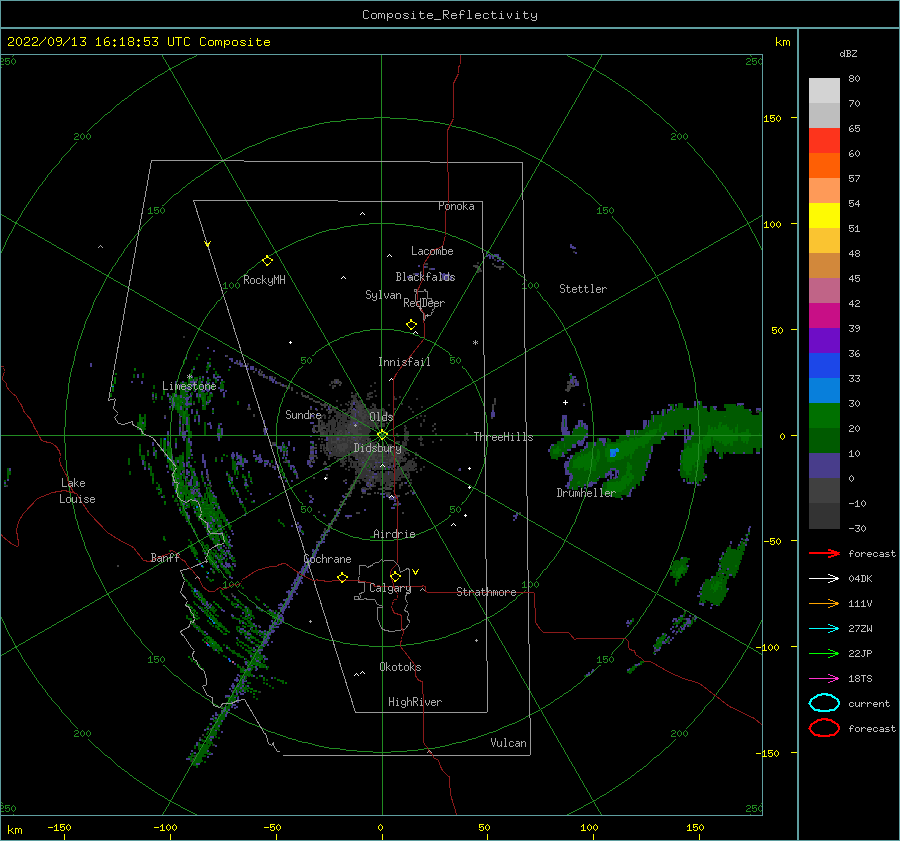Select the yellow diamond marker below Cochrane
This screenshot has height=841, width=900.
coord(342,578)
